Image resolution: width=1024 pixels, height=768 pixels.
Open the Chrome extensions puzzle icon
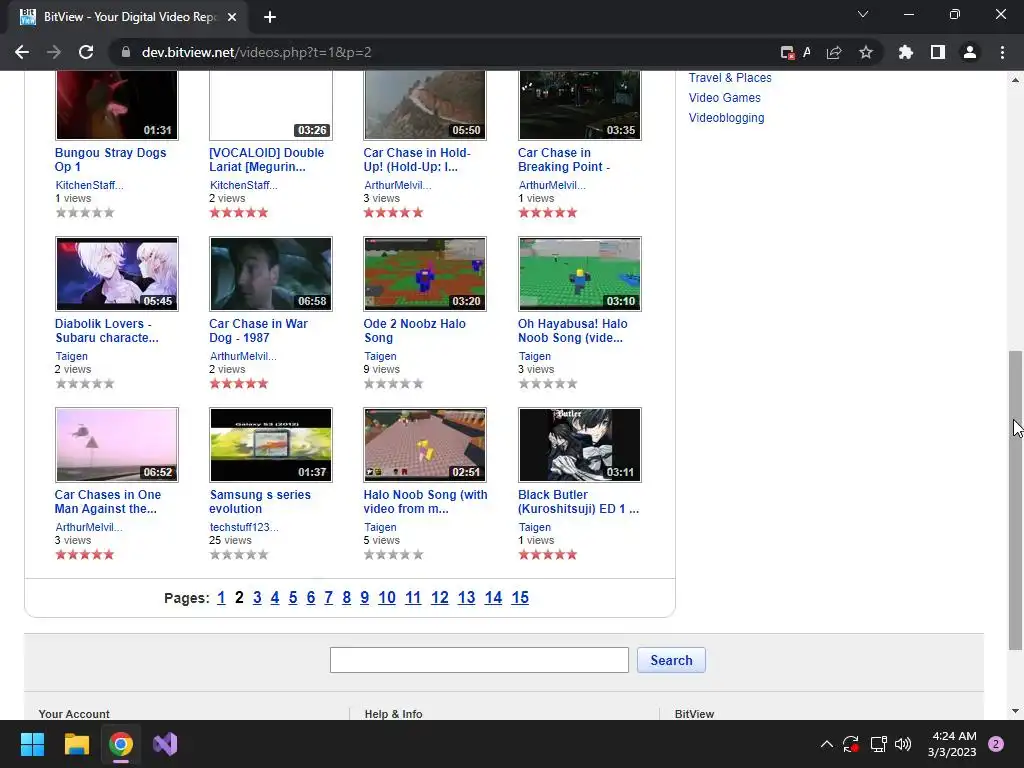(x=905, y=52)
